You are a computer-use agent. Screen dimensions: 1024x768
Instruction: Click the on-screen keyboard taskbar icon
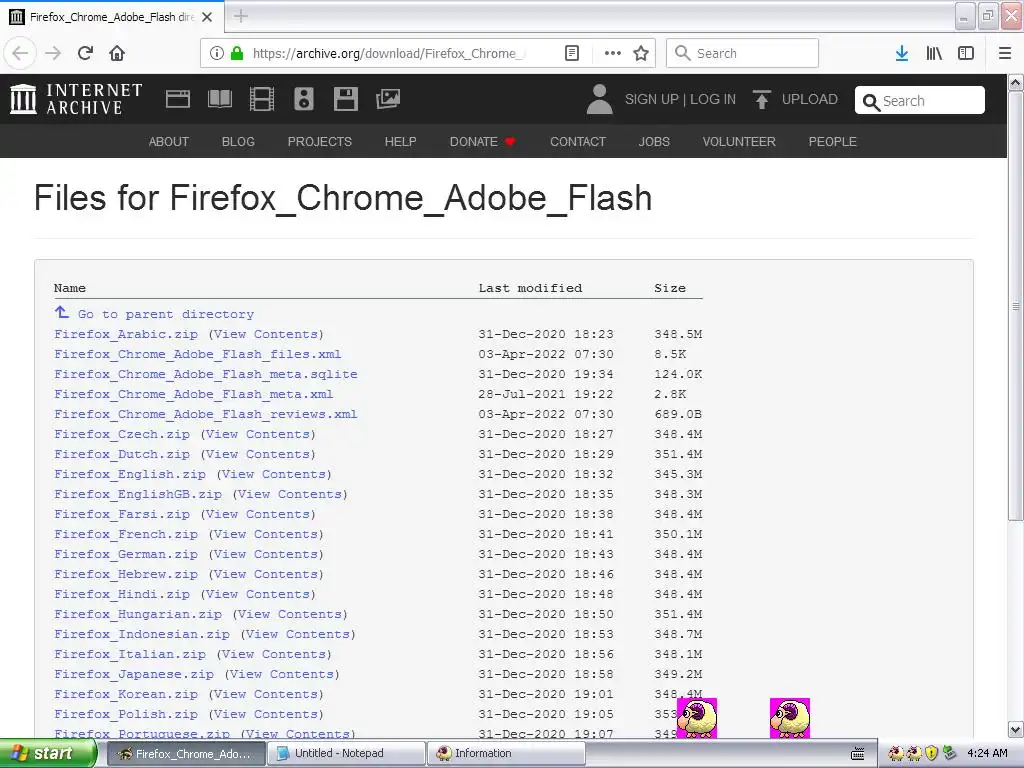pyautogui.click(x=857, y=754)
